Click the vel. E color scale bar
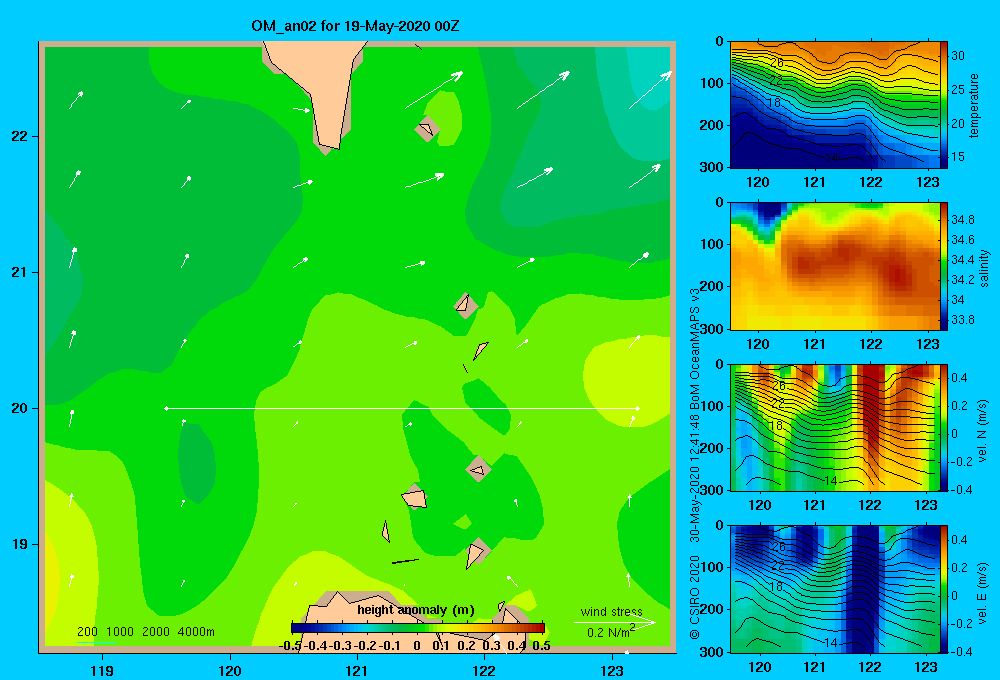 coord(944,589)
